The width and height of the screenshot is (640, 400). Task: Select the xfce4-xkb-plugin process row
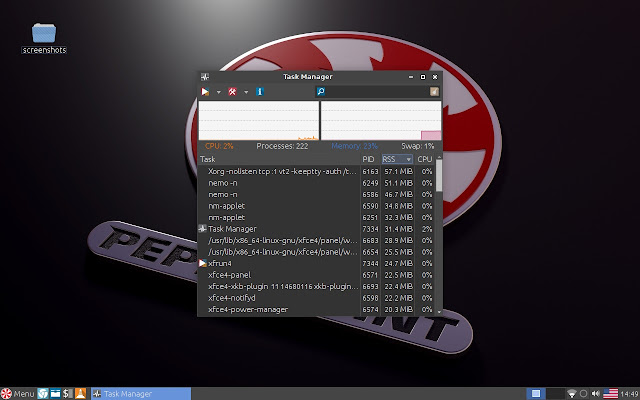pyautogui.click(x=317, y=287)
